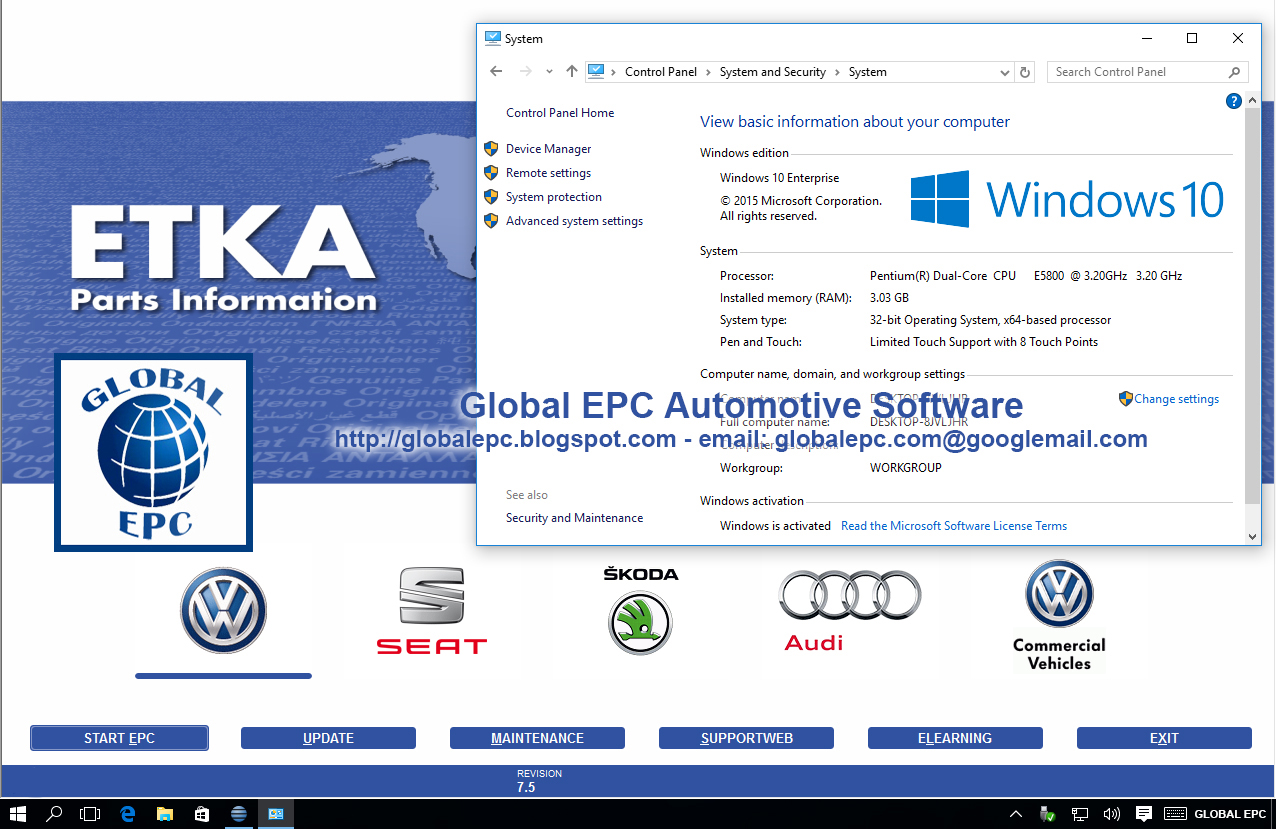1276x829 pixels.
Task: Click the System window title bar icon
Action: pos(493,38)
